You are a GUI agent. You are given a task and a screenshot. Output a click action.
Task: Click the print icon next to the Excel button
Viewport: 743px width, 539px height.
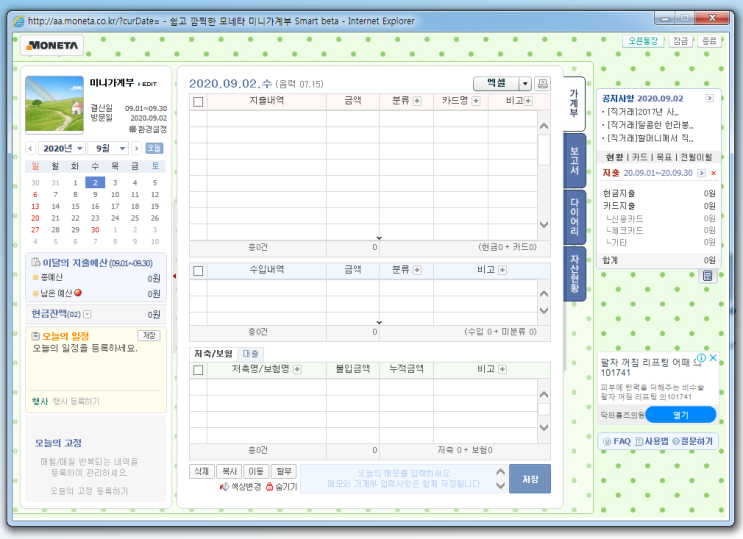point(543,84)
